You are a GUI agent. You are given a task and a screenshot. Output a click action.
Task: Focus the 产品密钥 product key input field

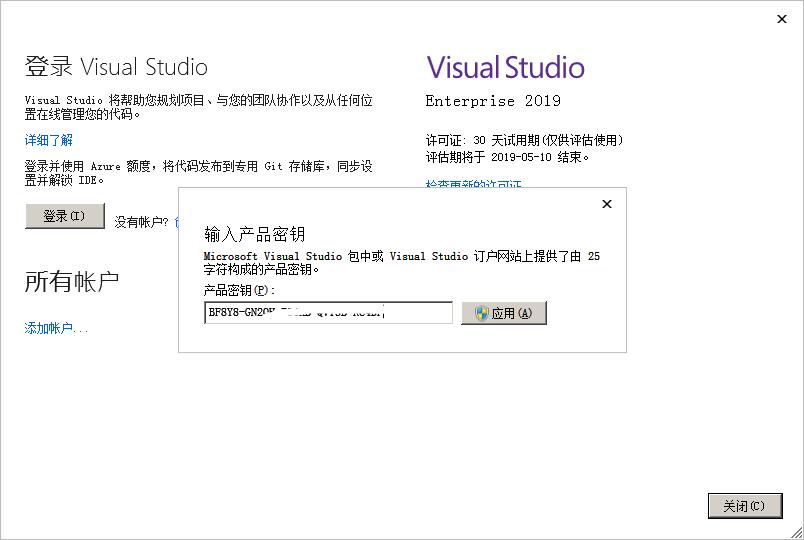pos(328,313)
